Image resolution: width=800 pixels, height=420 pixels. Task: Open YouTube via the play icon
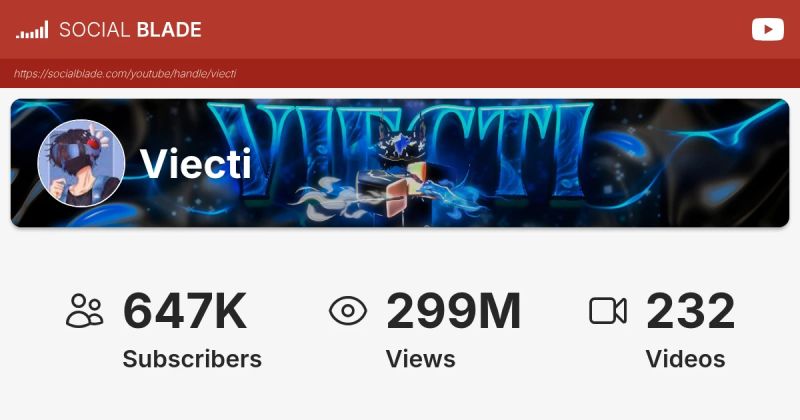click(767, 30)
